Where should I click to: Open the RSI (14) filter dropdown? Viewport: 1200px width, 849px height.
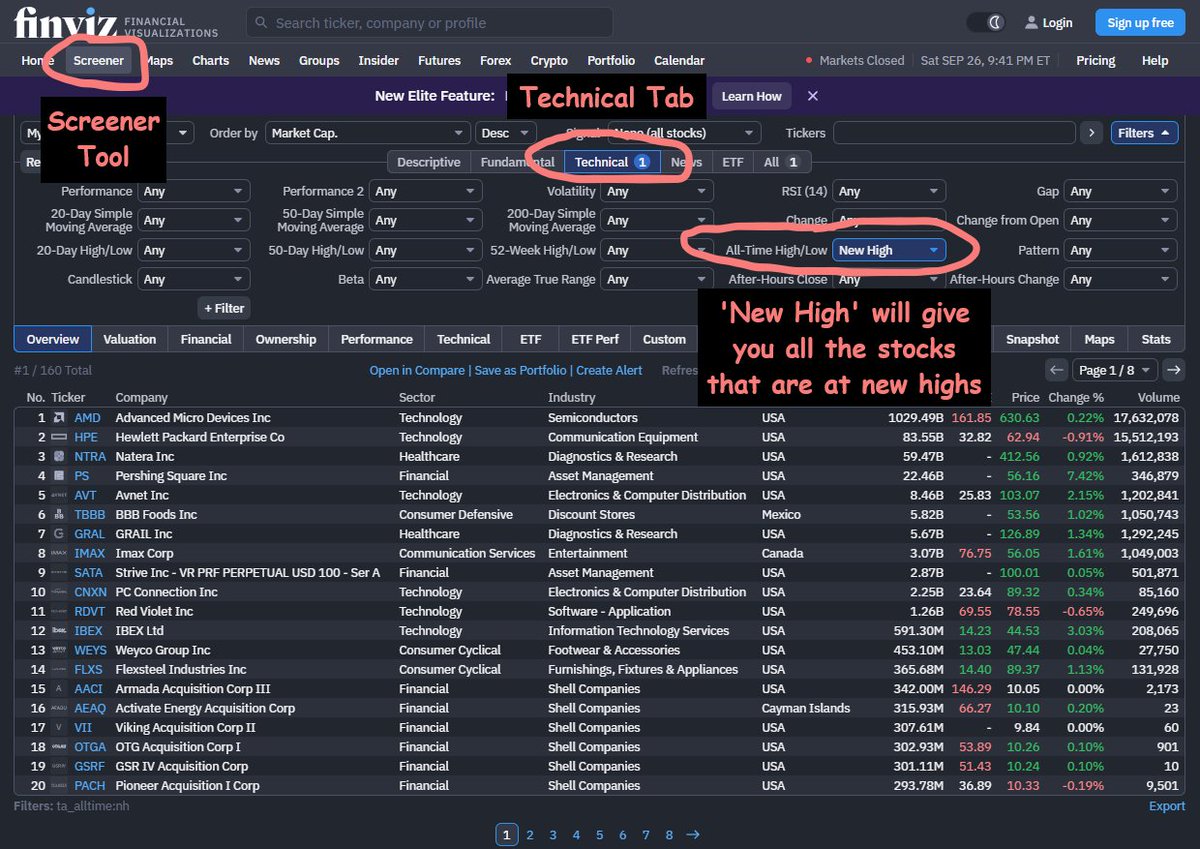(889, 191)
